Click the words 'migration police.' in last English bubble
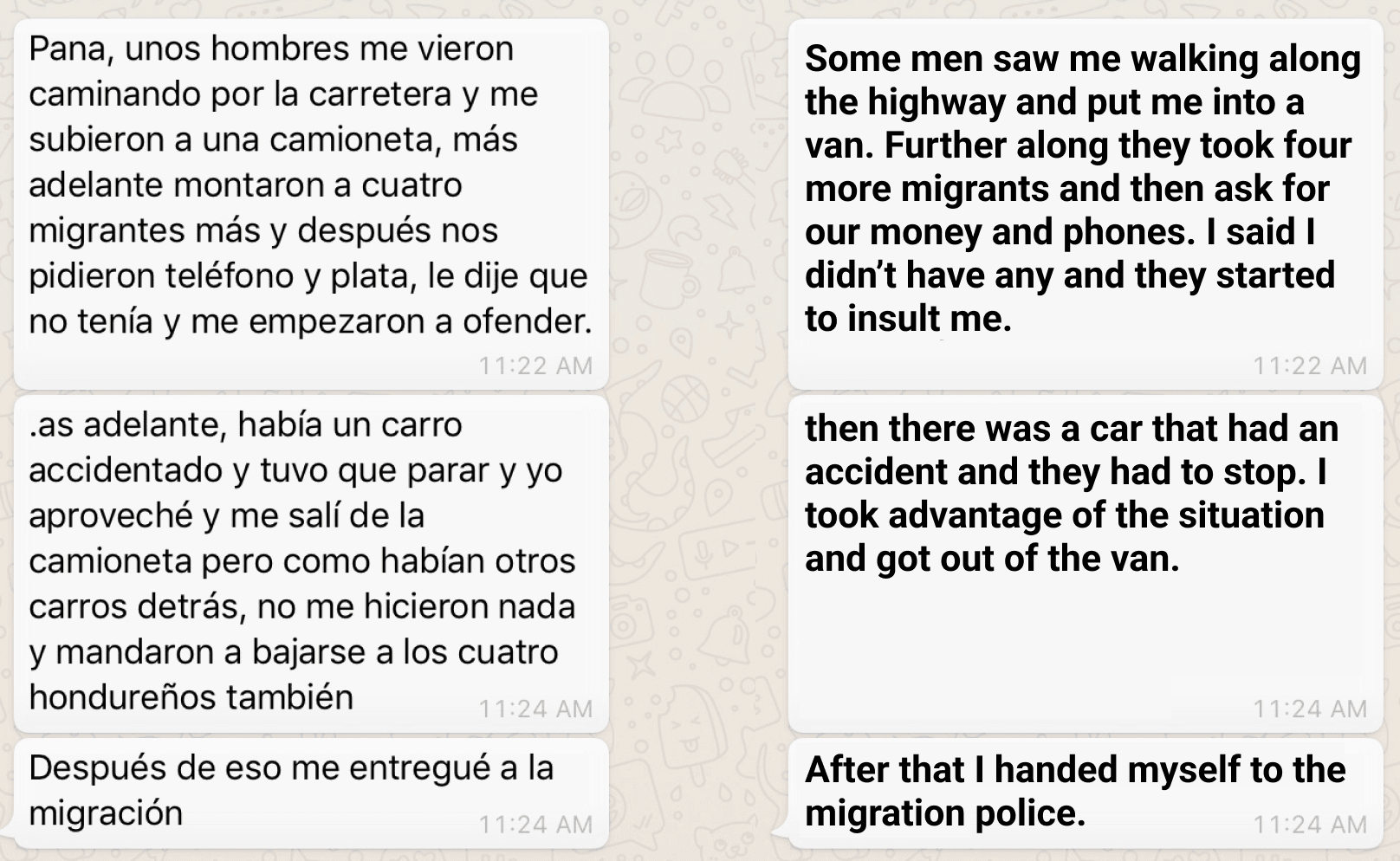 [945, 812]
